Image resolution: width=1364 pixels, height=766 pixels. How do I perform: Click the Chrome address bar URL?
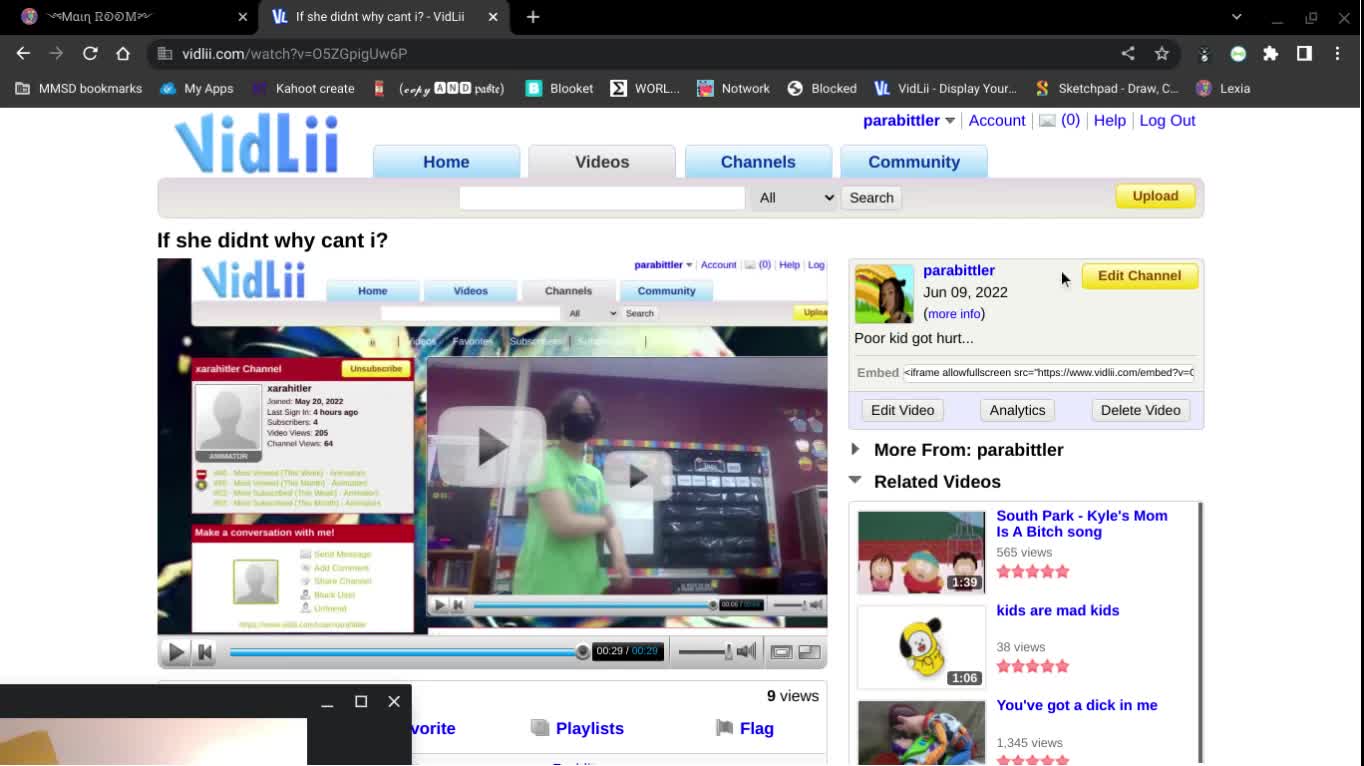[x=294, y=54]
